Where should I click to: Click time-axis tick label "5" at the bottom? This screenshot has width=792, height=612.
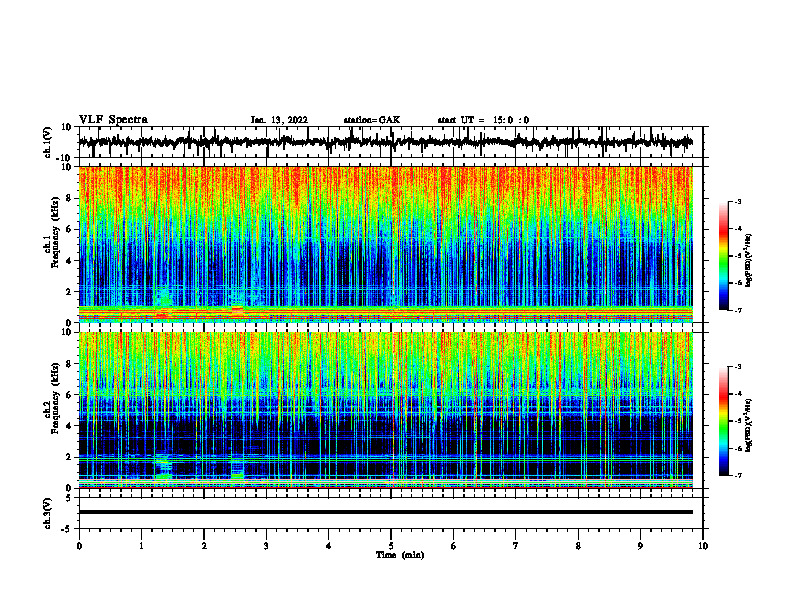391,546
